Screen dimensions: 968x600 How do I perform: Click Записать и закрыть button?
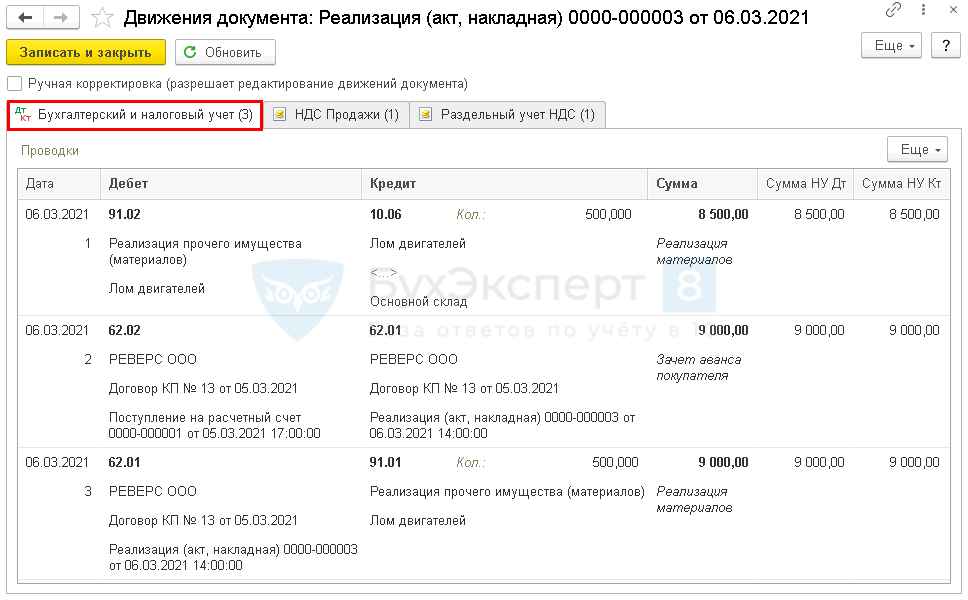point(86,52)
